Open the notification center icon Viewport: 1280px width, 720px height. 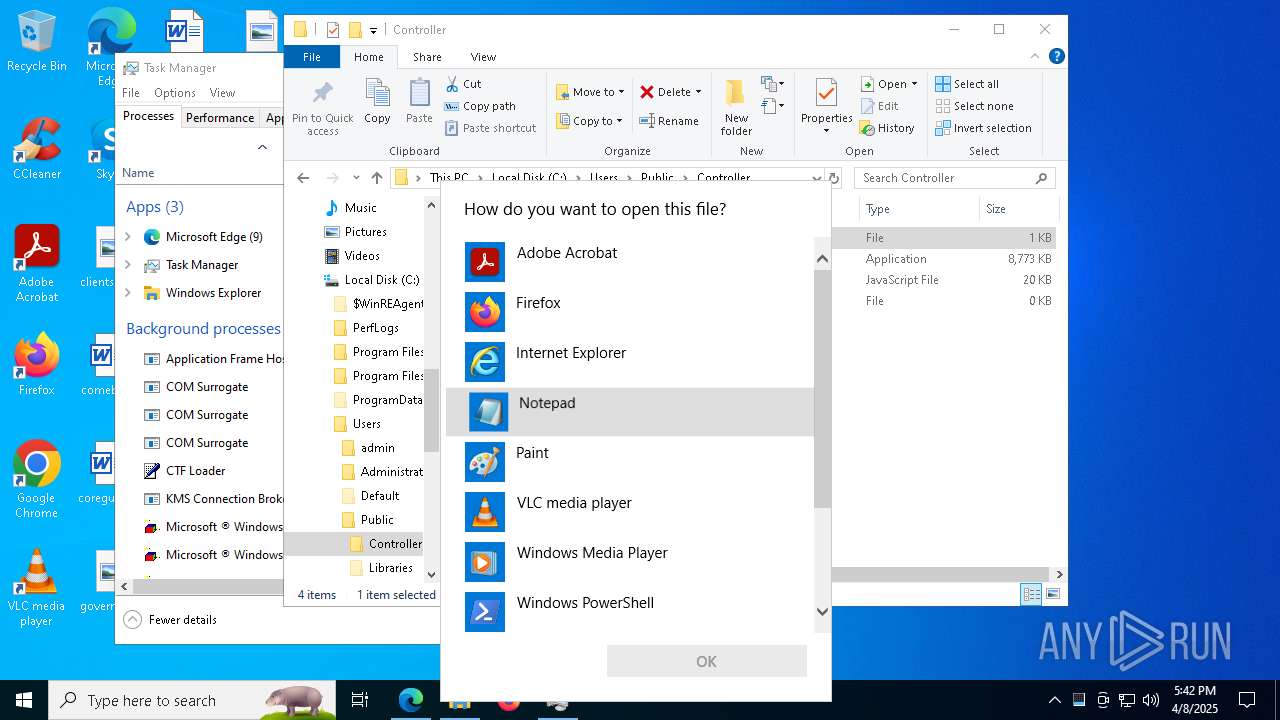tap(1247, 700)
